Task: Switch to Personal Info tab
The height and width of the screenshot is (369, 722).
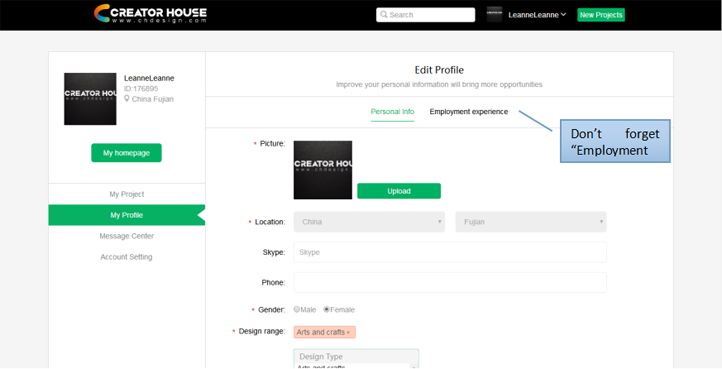Action: [x=392, y=111]
